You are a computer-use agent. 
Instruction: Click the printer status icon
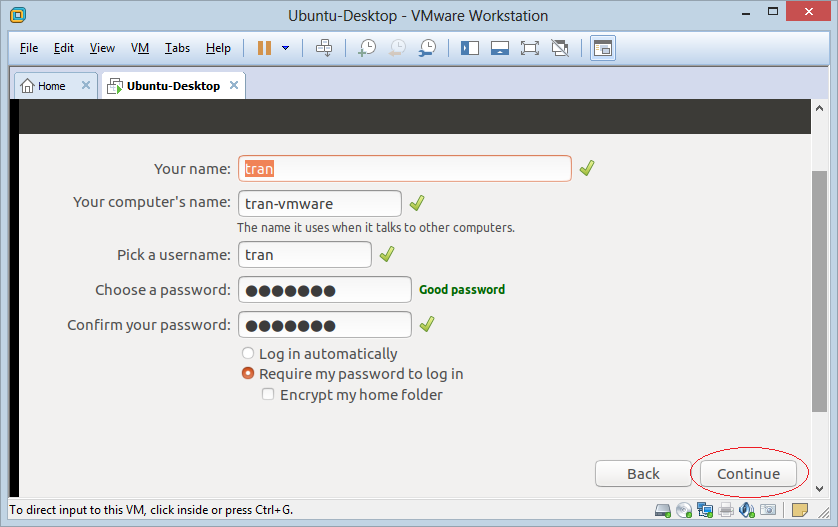[726, 510]
